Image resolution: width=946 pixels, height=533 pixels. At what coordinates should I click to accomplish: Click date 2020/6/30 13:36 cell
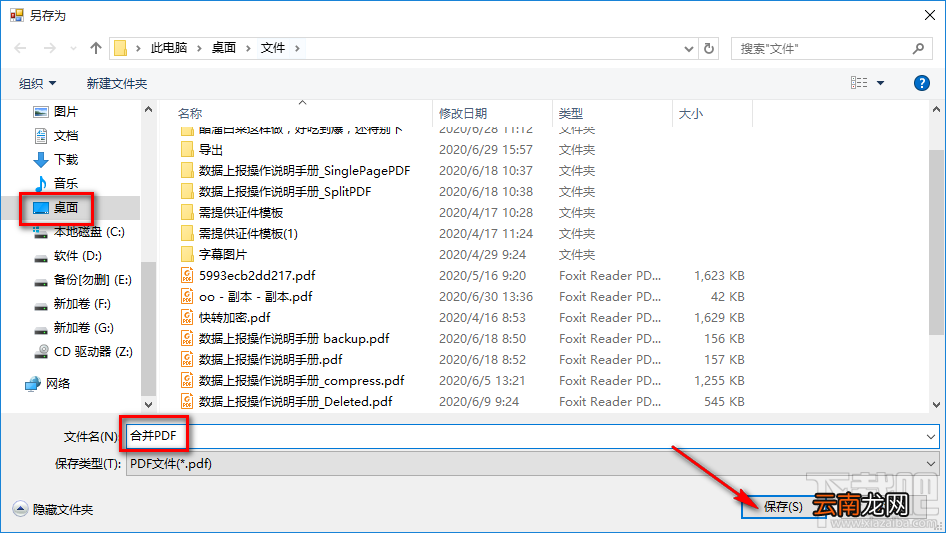pyautogui.click(x=486, y=296)
